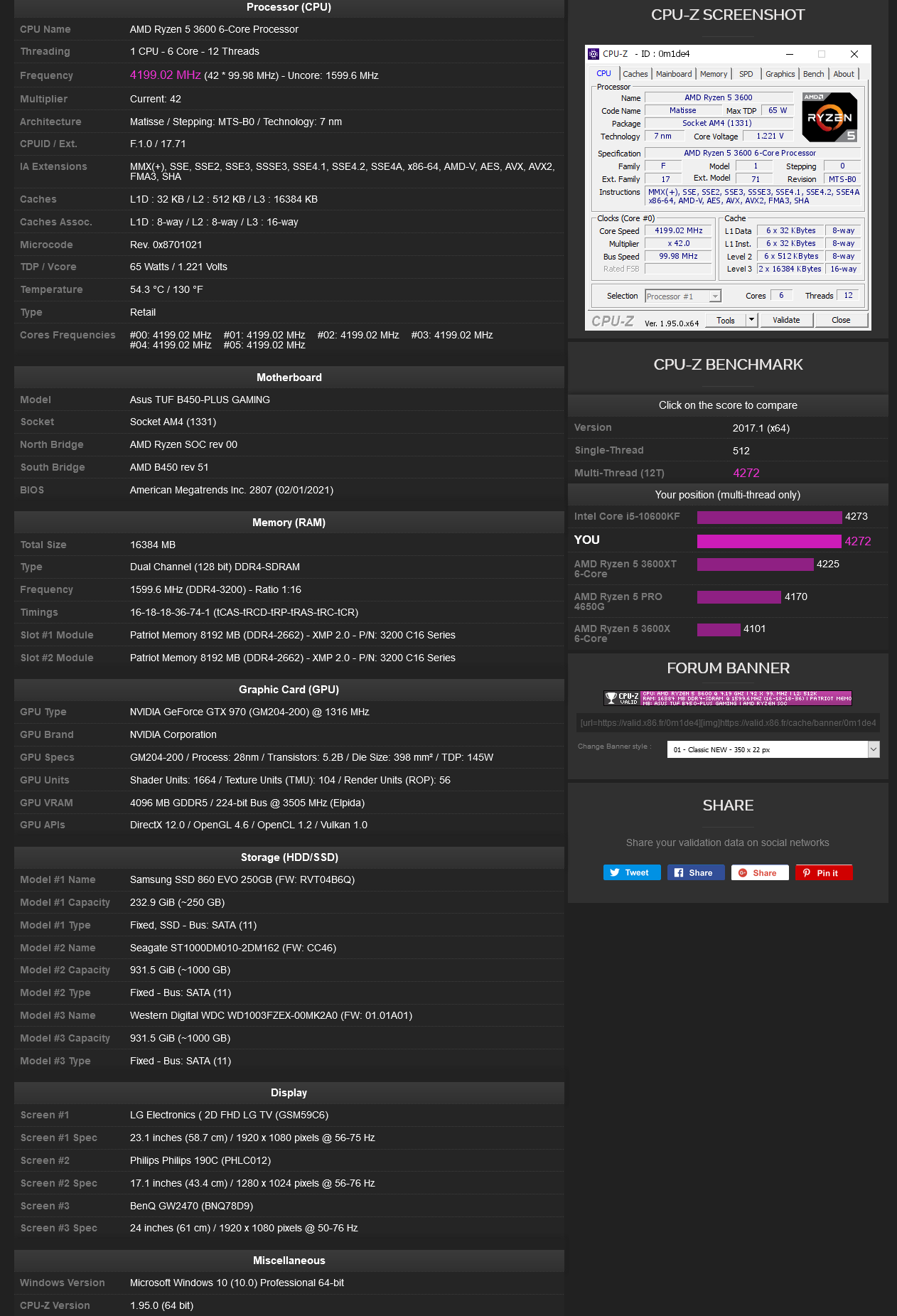Switch to the CPU tab in CPU-Z screenshot
The height and width of the screenshot is (1316, 897).
pos(603,74)
